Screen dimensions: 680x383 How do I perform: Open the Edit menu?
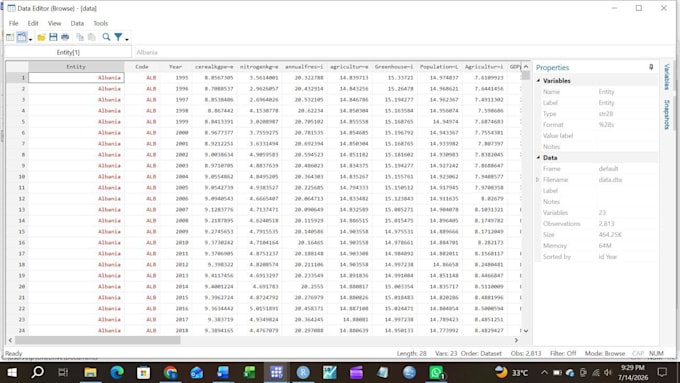pyautogui.click(x=33, y=23)
